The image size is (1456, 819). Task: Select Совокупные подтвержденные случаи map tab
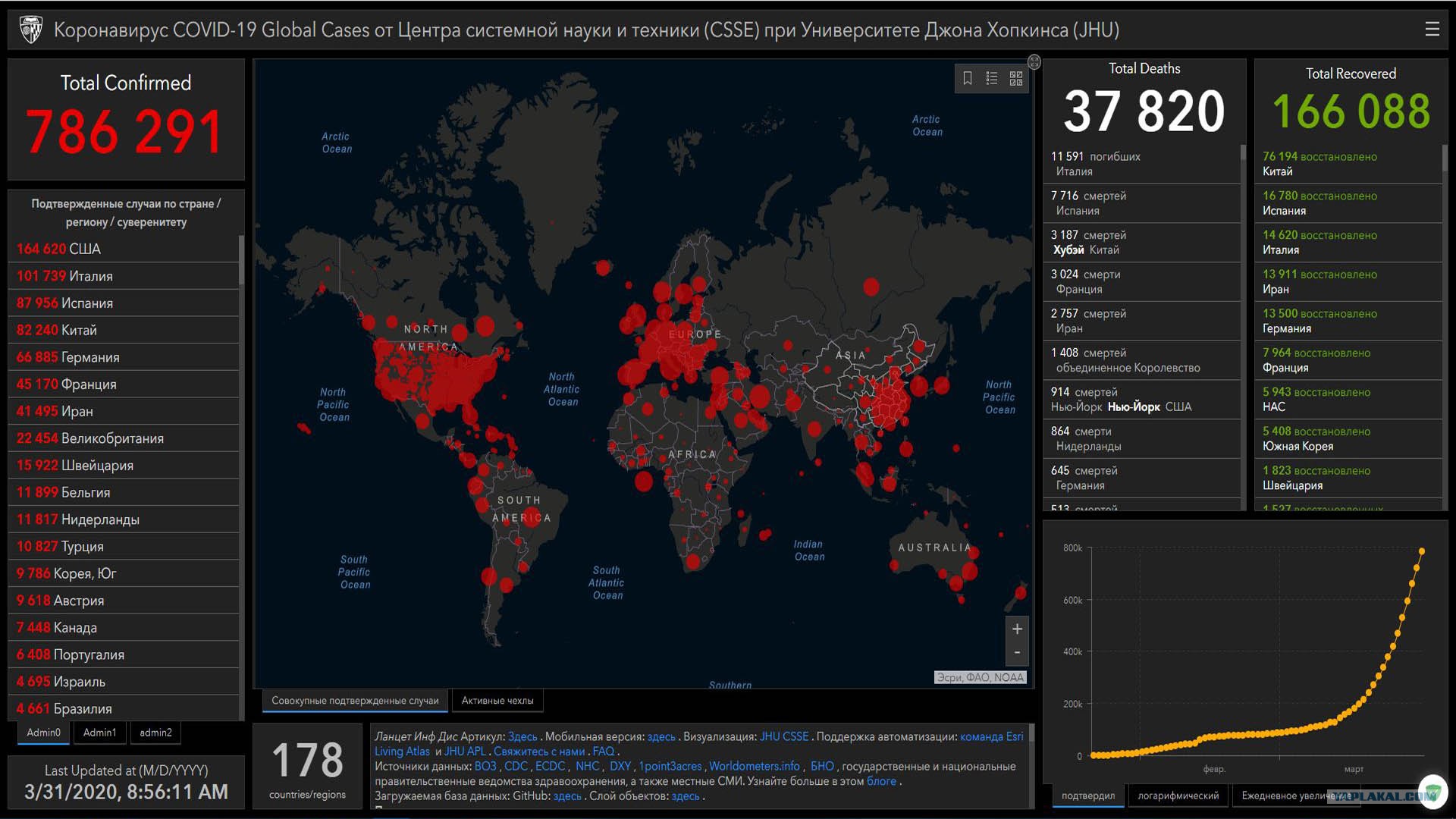coord(355,701)
